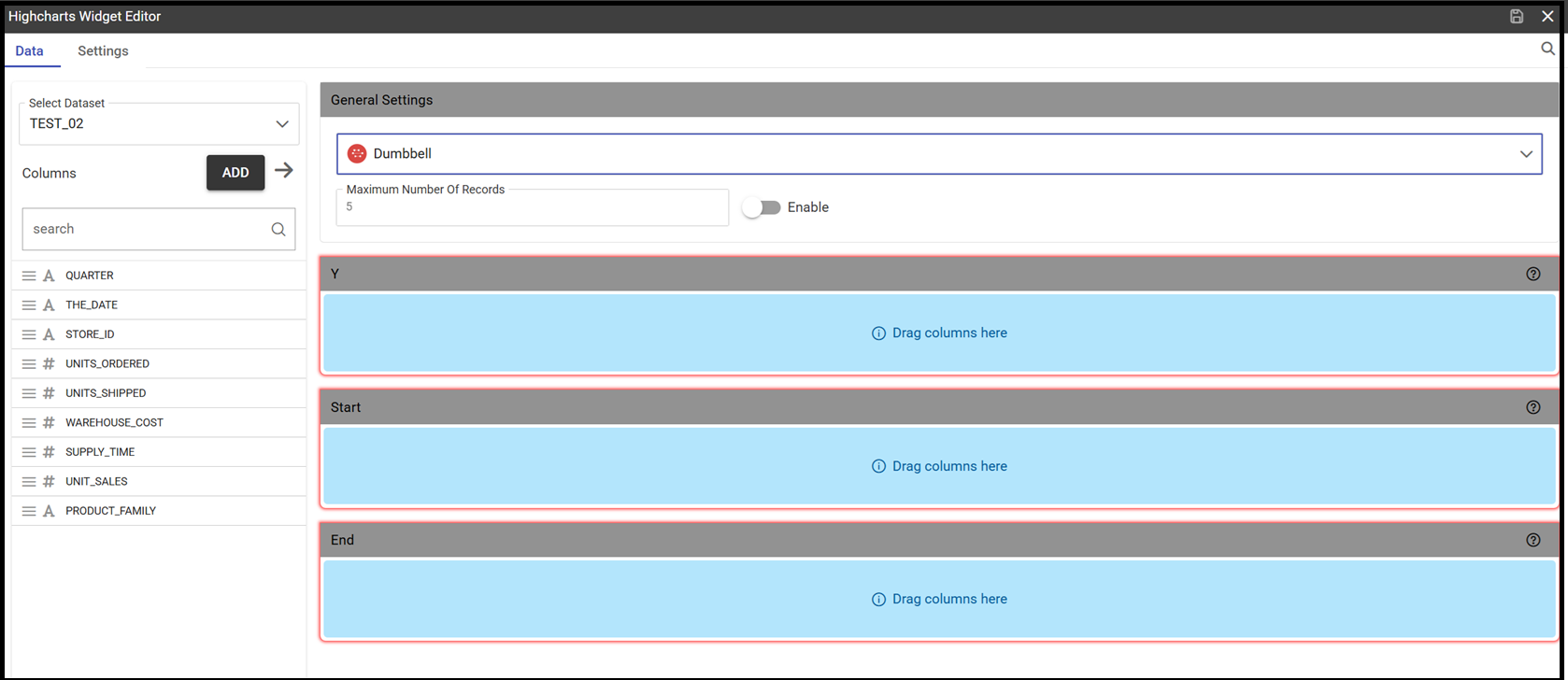1568x680 pixels.
Task: Click text type icon beside PRODUCT_FAMILY
Action: point(50,511)
